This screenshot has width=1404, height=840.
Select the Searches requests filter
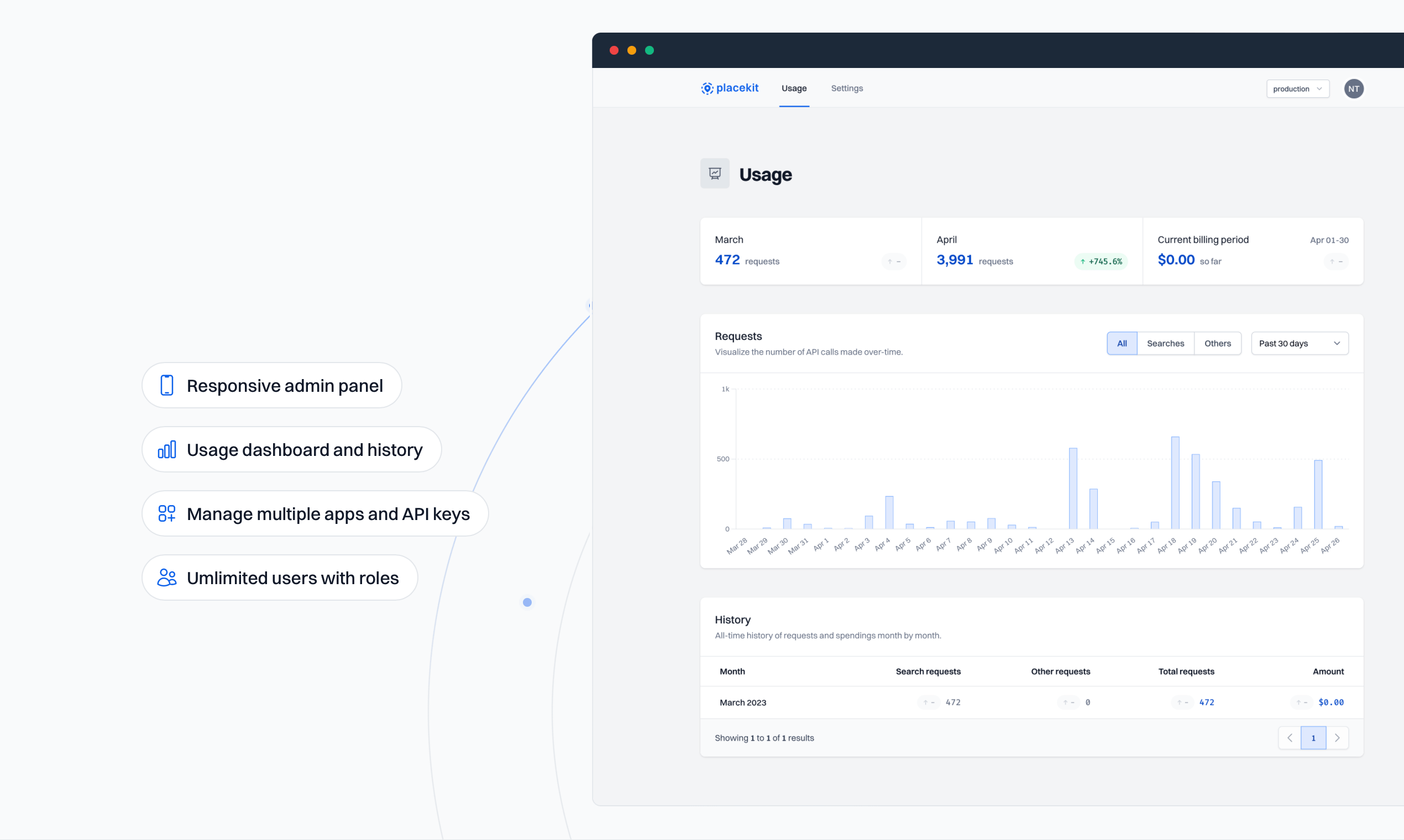1165,344
